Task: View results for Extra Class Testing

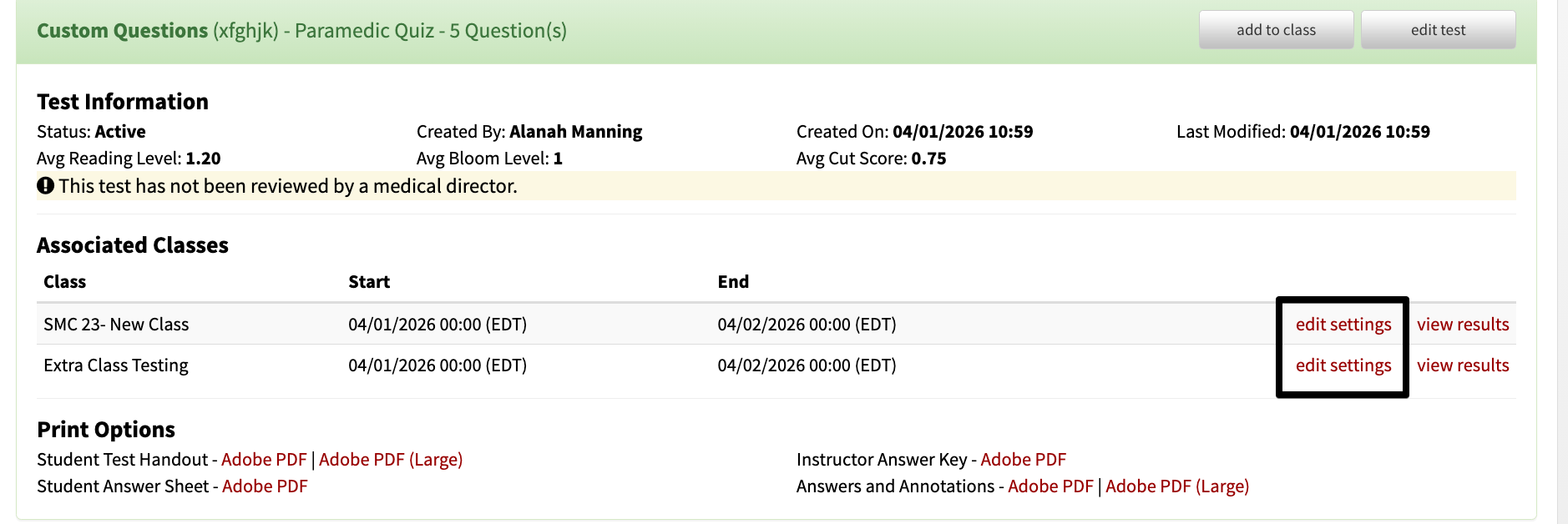Action: 1463,365
